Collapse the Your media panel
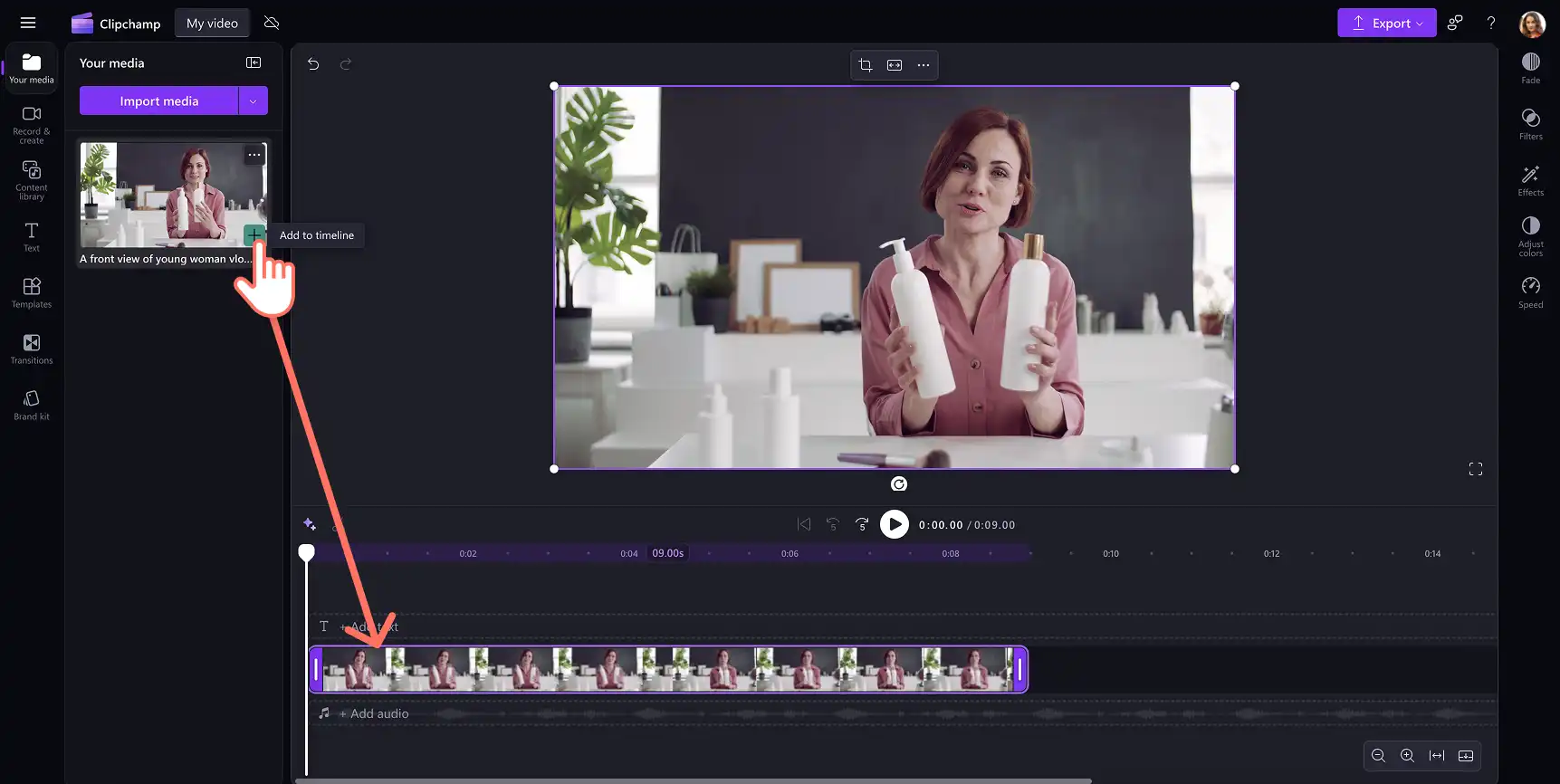 click(254, 62)
